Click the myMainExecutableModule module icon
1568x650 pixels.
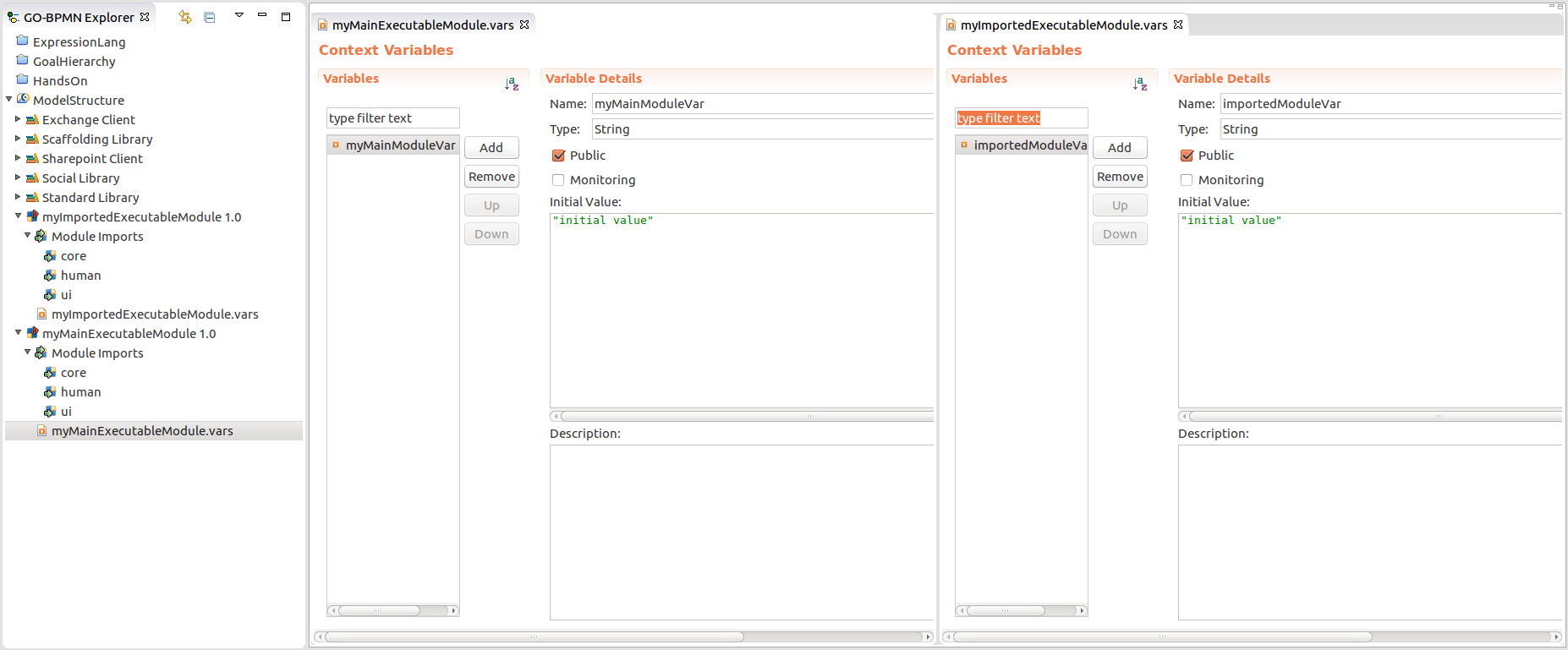tap(32, 333)
